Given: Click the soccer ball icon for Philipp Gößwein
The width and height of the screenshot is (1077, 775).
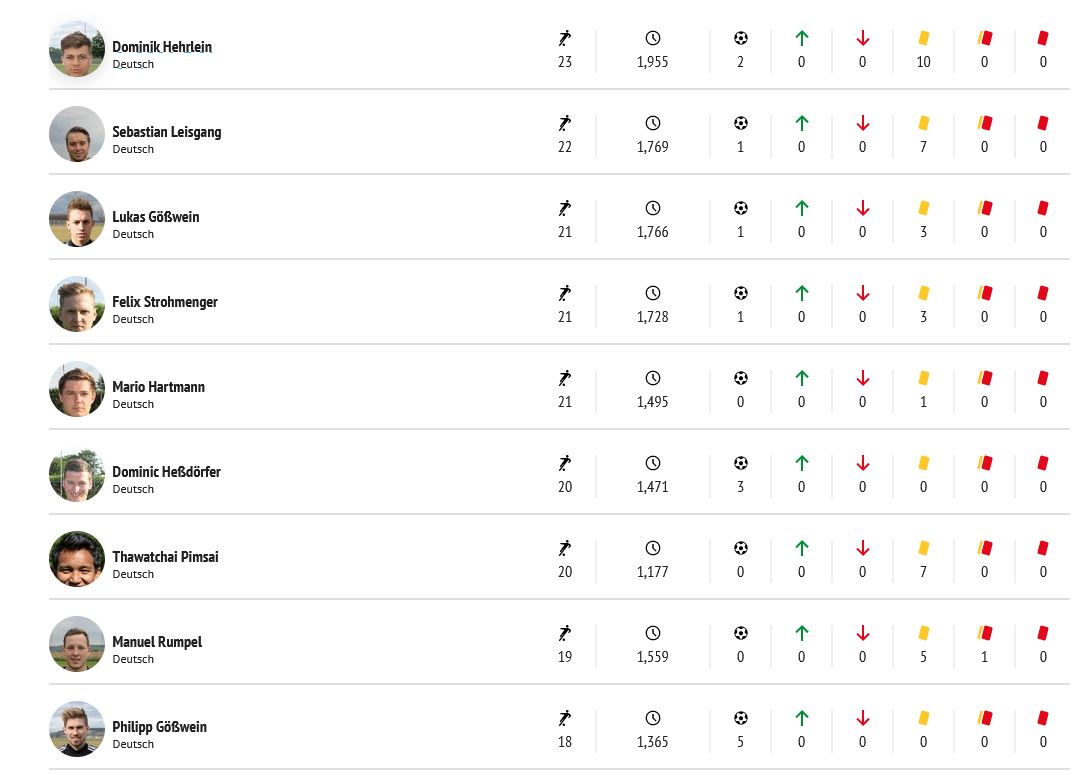Looking at the screenshot, I should (x=740, y=718).
